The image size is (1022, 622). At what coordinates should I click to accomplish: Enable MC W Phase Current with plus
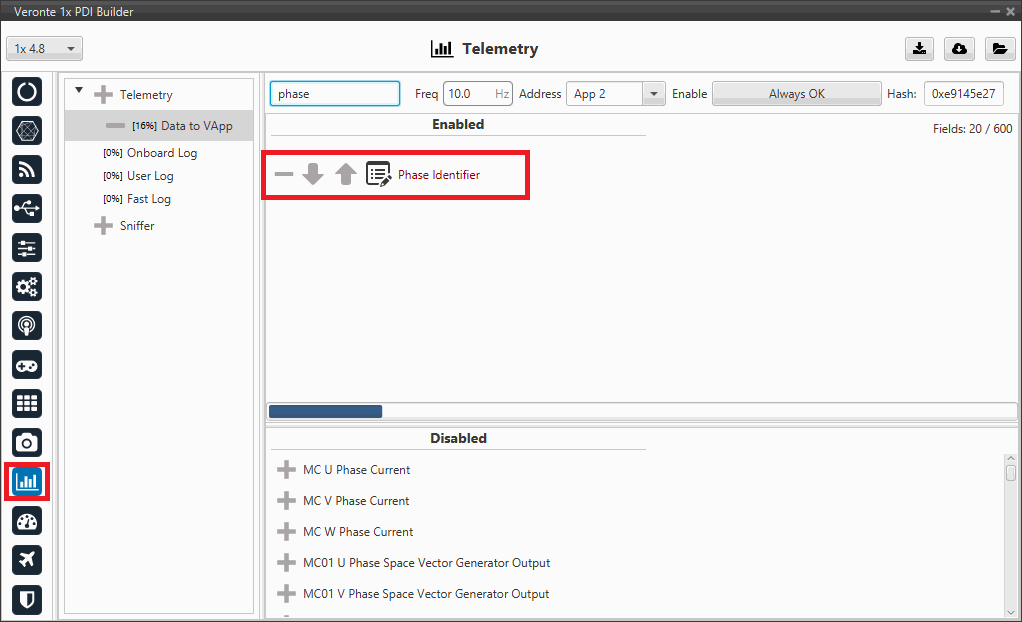[287, 532]
